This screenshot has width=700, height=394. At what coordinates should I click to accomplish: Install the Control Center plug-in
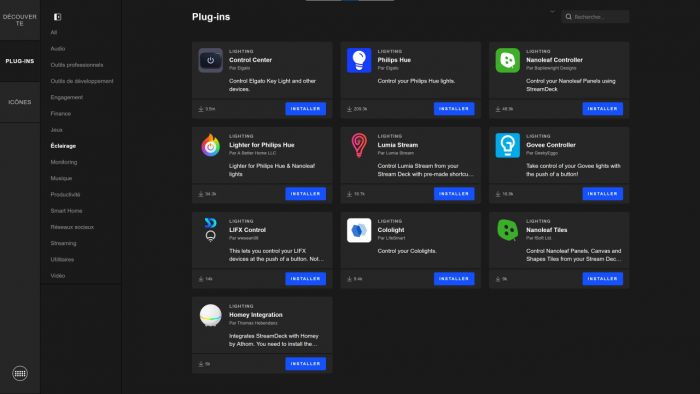pyautogui.click(x=305, y=109)
